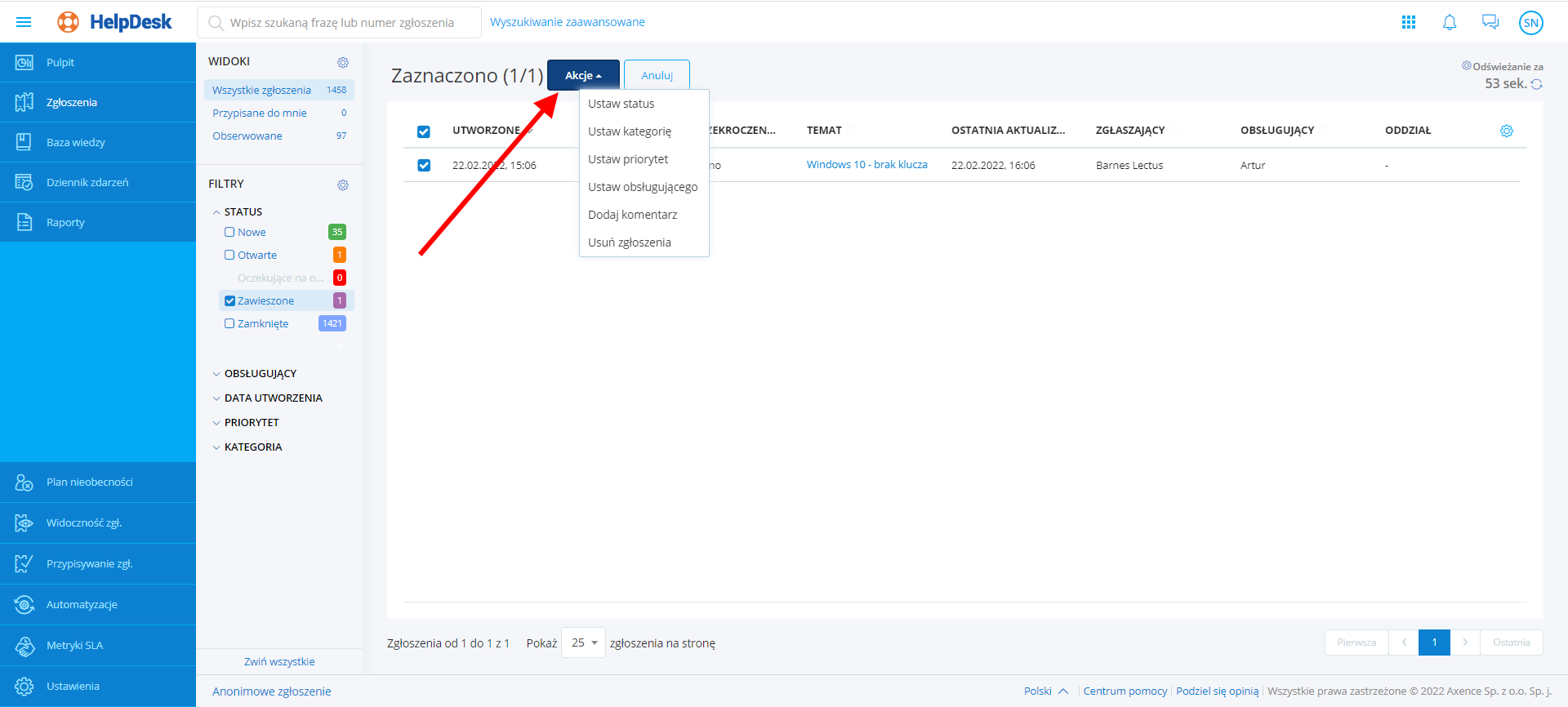Viewport: 1568px width, 707px height.
Task: Open the FILTRY settings gear
Action: coord(343,185)
